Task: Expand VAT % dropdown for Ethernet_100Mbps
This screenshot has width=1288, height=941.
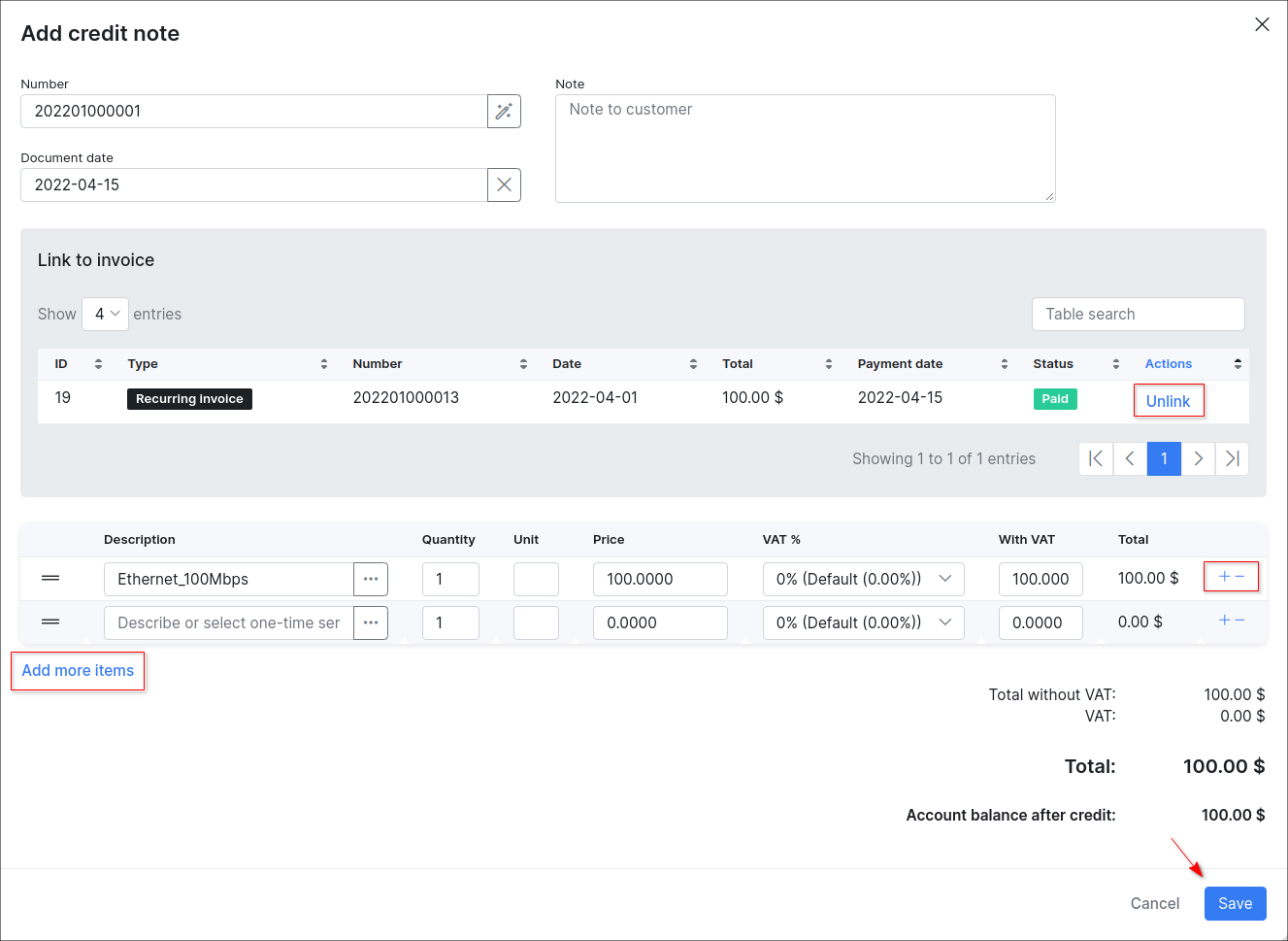Action: pos(863,580)
